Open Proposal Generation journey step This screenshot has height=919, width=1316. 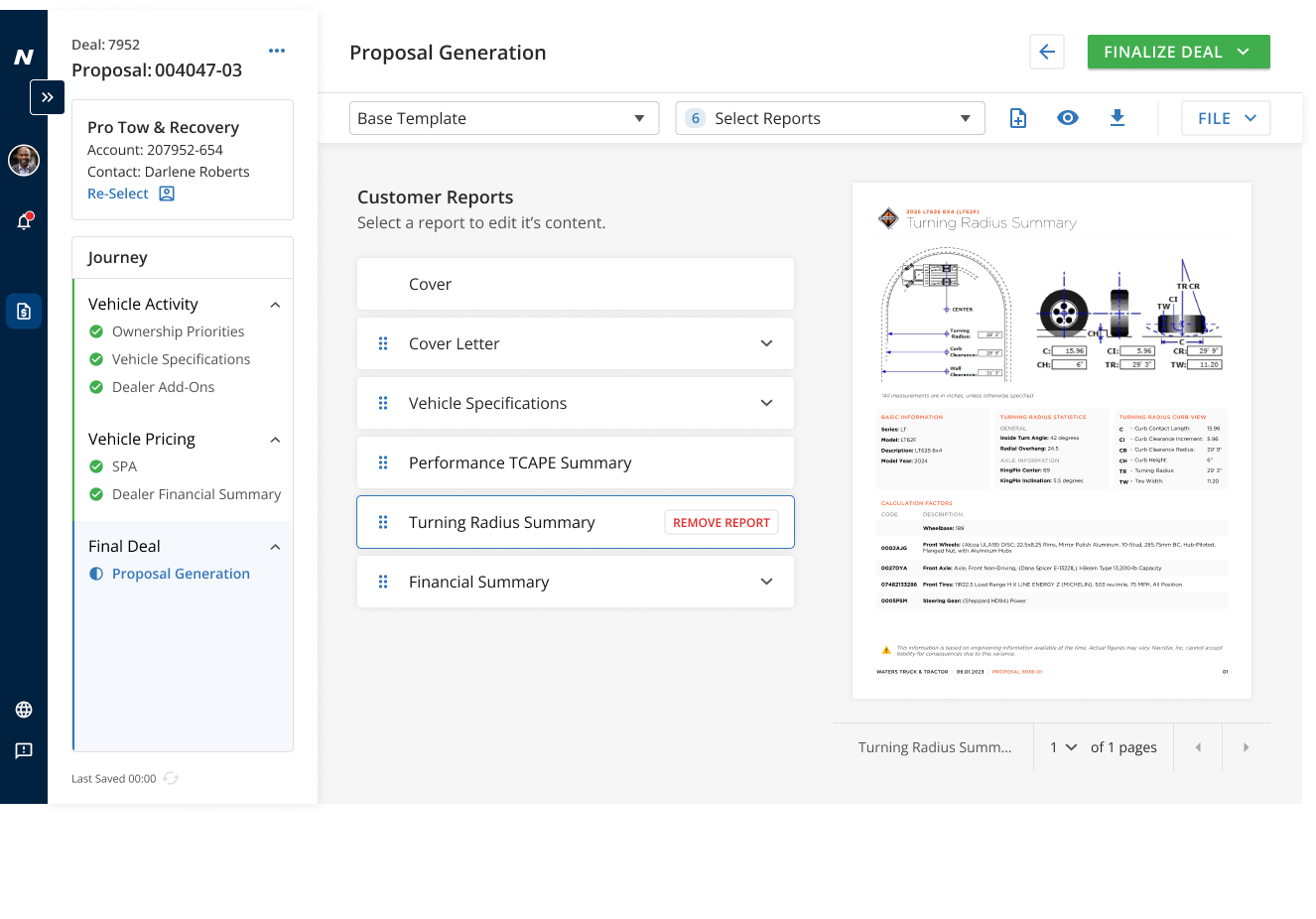coord(181,574)
